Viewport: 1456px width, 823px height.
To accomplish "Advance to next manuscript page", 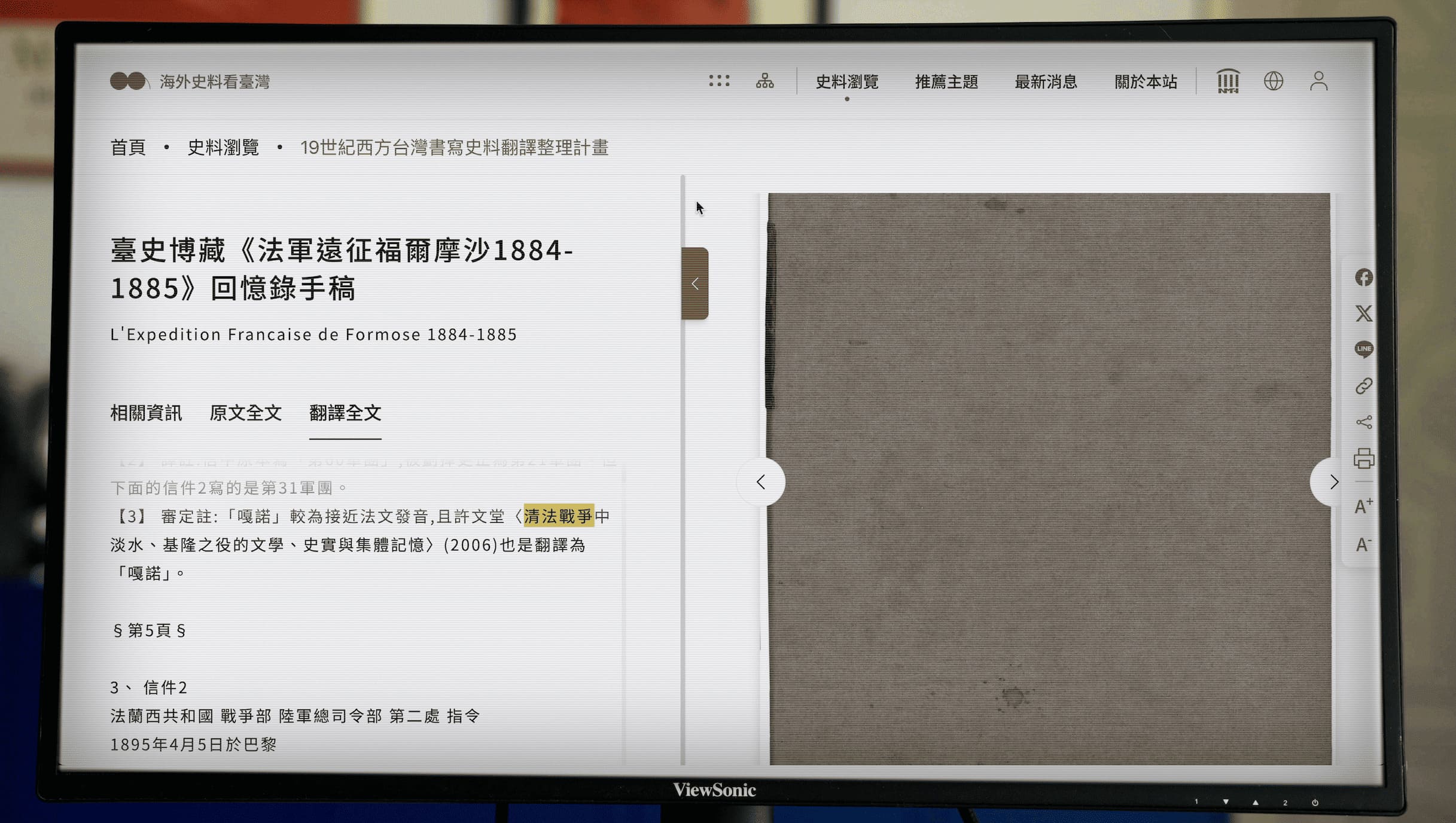I will click(1333, 482).
